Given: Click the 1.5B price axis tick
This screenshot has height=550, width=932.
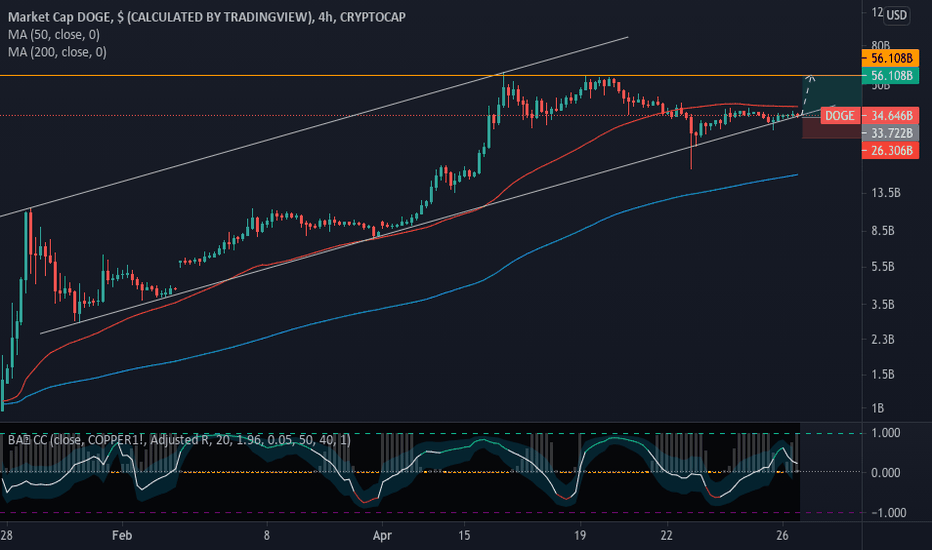Looking at the screenshot, I should tap(883, 375).
